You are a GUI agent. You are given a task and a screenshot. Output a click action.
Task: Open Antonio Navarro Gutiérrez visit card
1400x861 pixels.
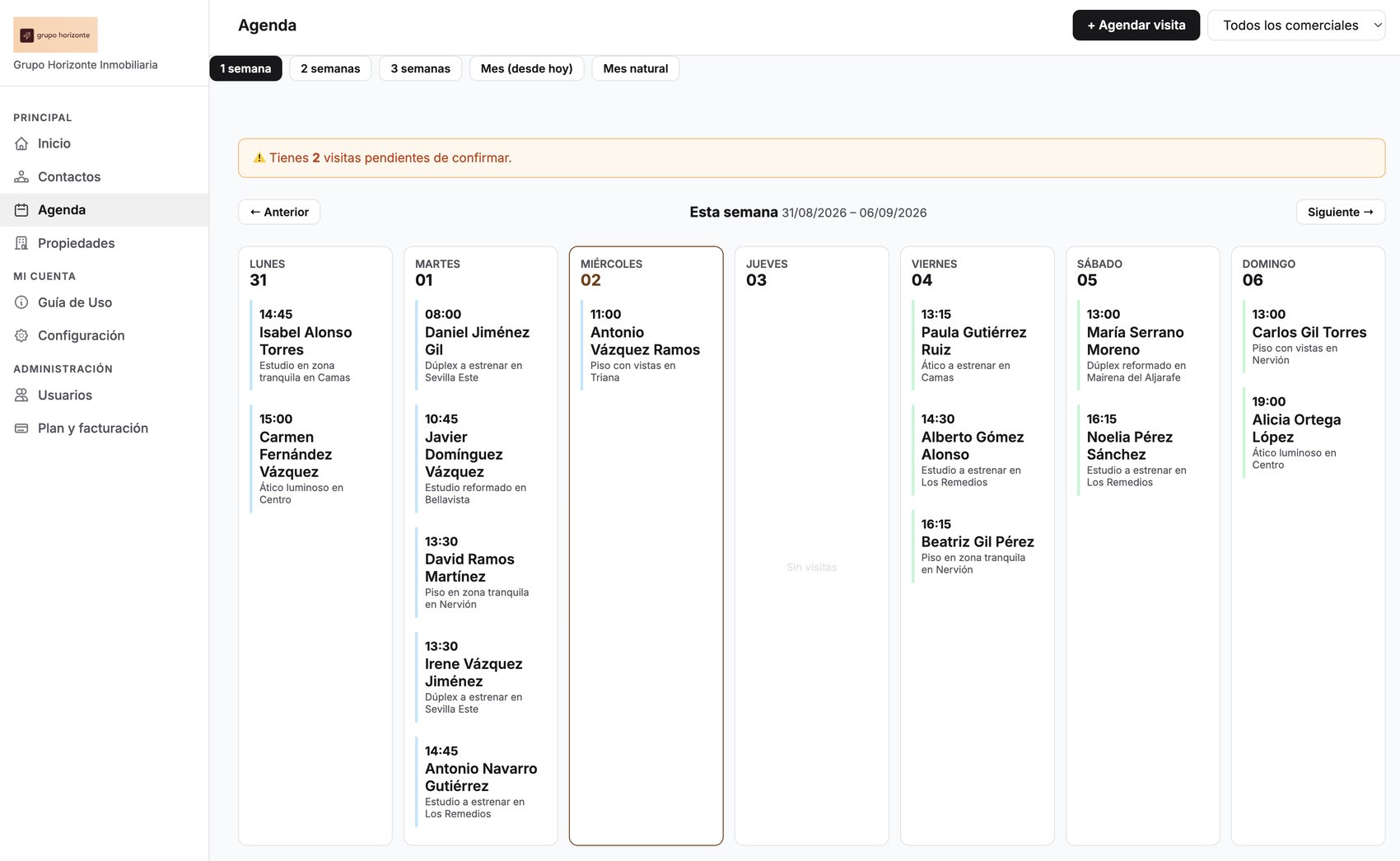coord(481,782)
